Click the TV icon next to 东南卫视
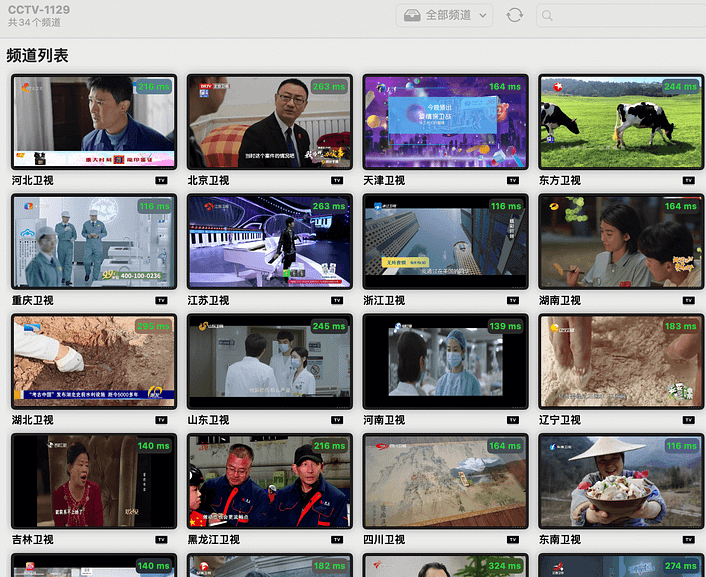The image size is (706, 577). (688, 540)
